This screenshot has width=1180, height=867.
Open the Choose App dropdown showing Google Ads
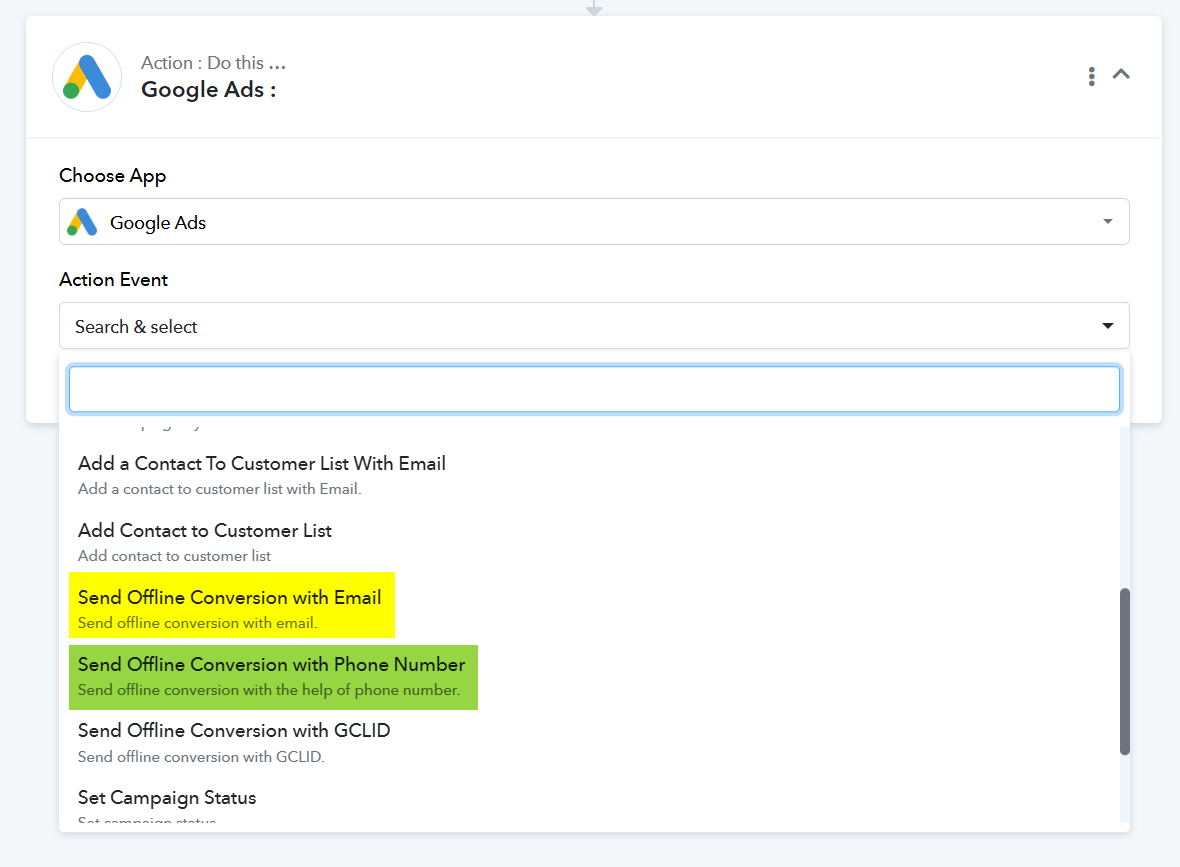coord(594,222)
